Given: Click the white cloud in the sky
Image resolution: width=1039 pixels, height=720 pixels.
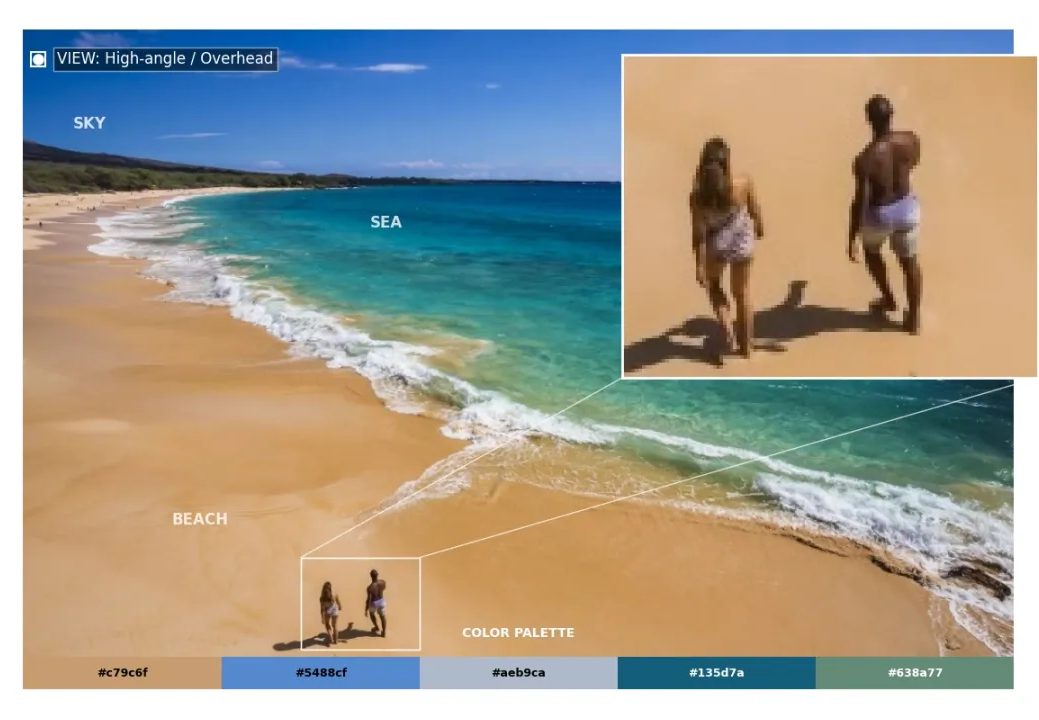Looking at the screenshot, I should [x=392, y=68].
